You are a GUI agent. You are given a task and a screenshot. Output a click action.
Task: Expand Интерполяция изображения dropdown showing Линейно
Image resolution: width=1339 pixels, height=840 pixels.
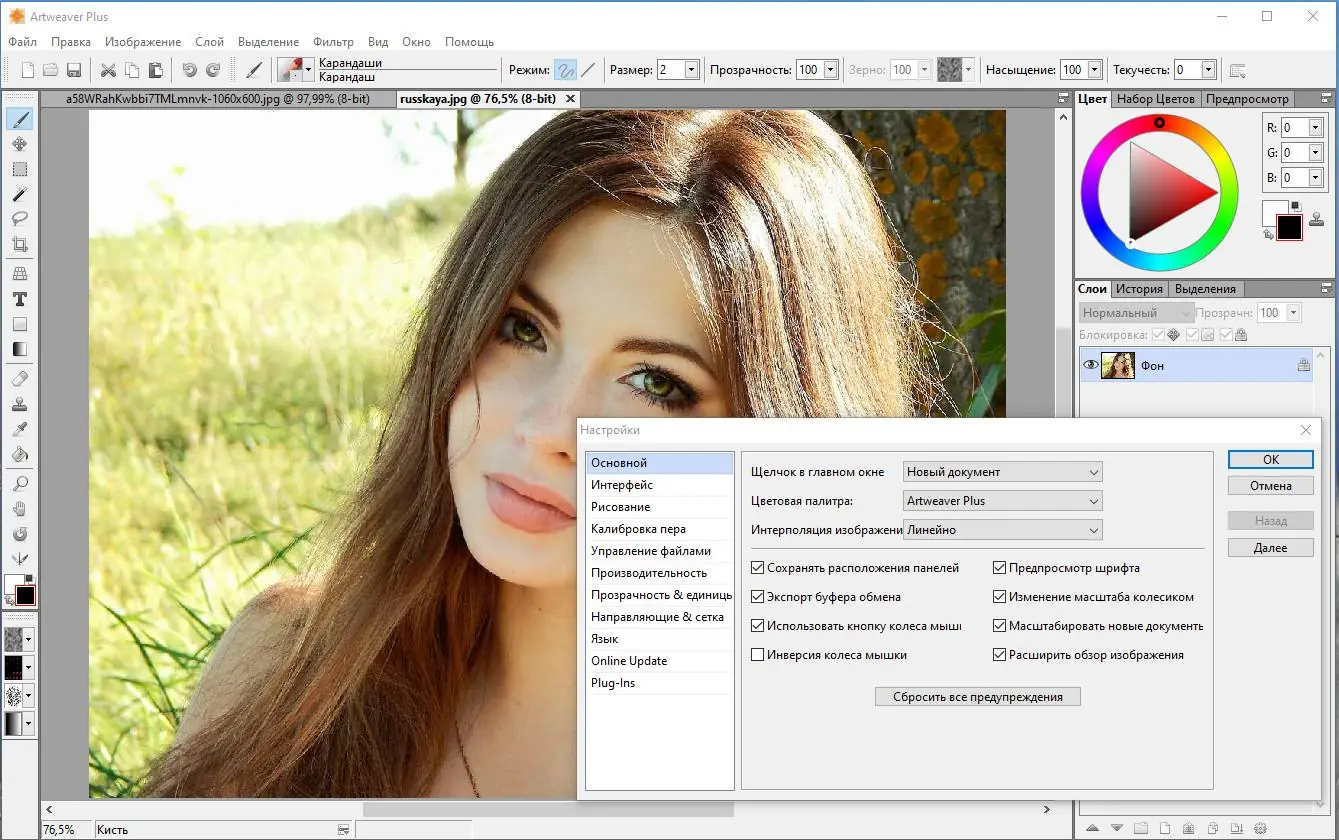1002,530
